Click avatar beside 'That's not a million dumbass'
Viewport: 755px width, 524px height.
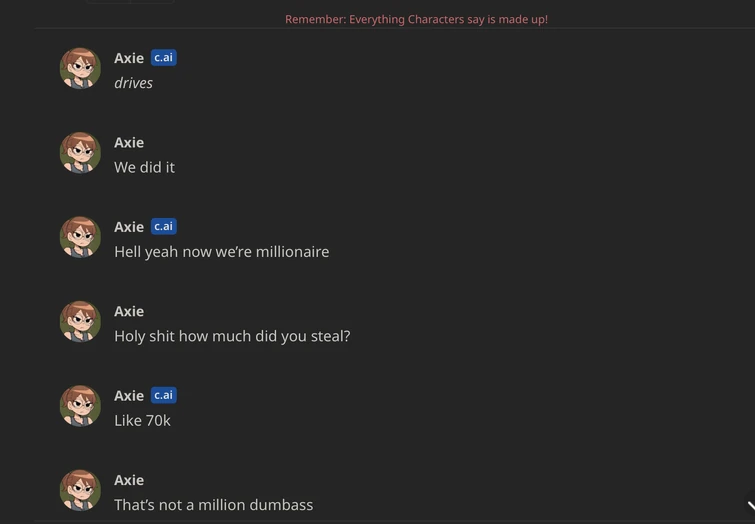[x=80, y=491]
